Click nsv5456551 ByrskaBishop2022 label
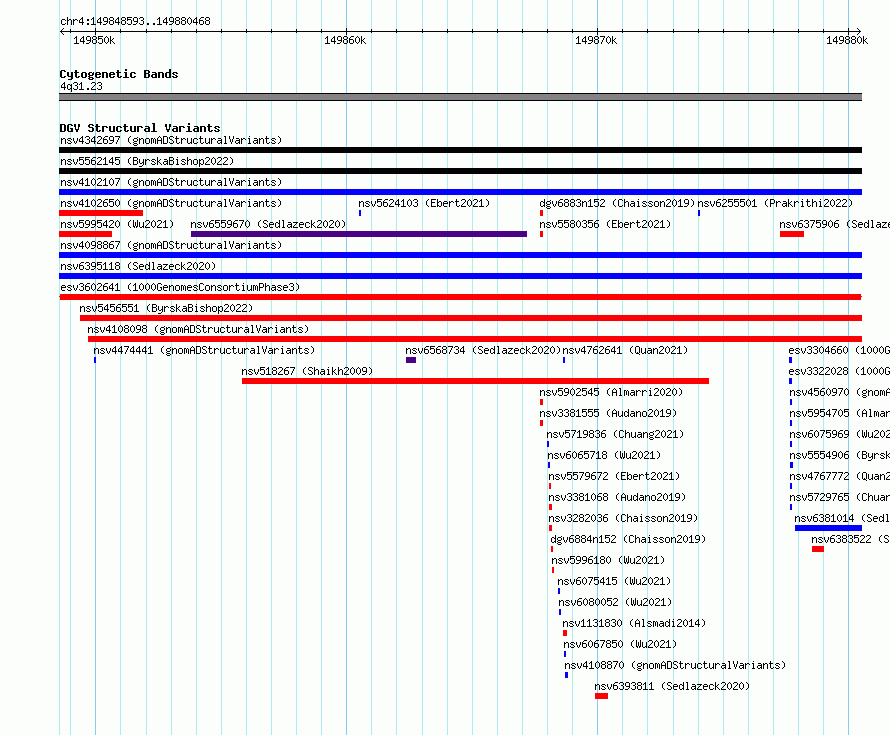Screen dimensions: 890x735 point(166,308)
